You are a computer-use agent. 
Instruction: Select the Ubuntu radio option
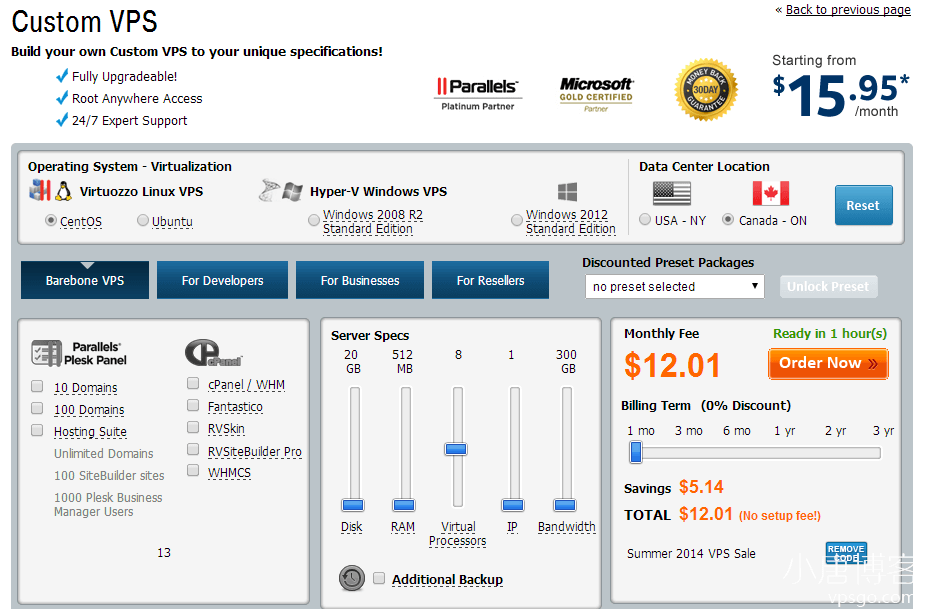tap(143, 220)
